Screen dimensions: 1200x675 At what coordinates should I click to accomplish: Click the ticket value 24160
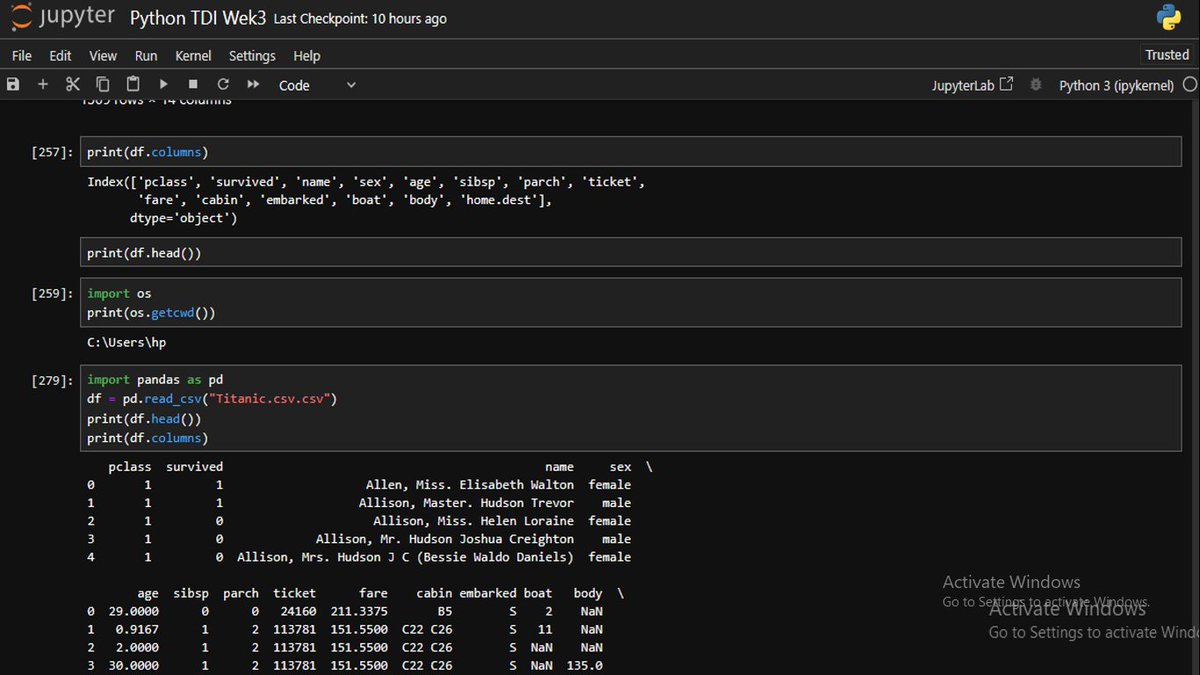298,611
